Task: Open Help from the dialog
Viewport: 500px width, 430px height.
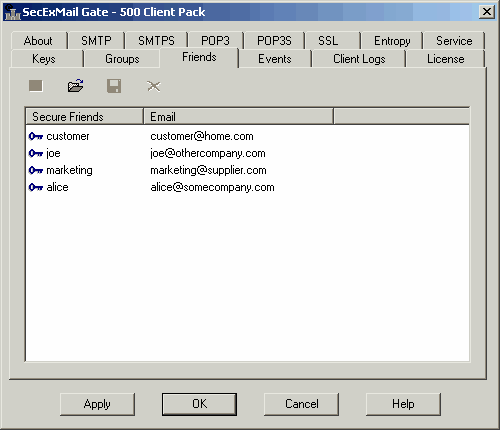Action: click(x=403, y=404)
